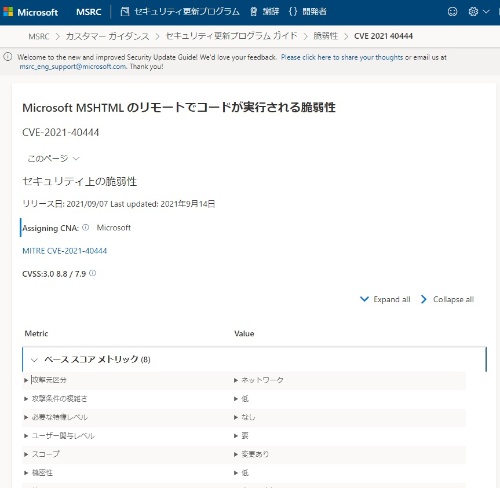Image resolution: width=500 pixels, height=488 pixels.
Task: Click the Collapse all chevron icon
Action: (424, 299)
